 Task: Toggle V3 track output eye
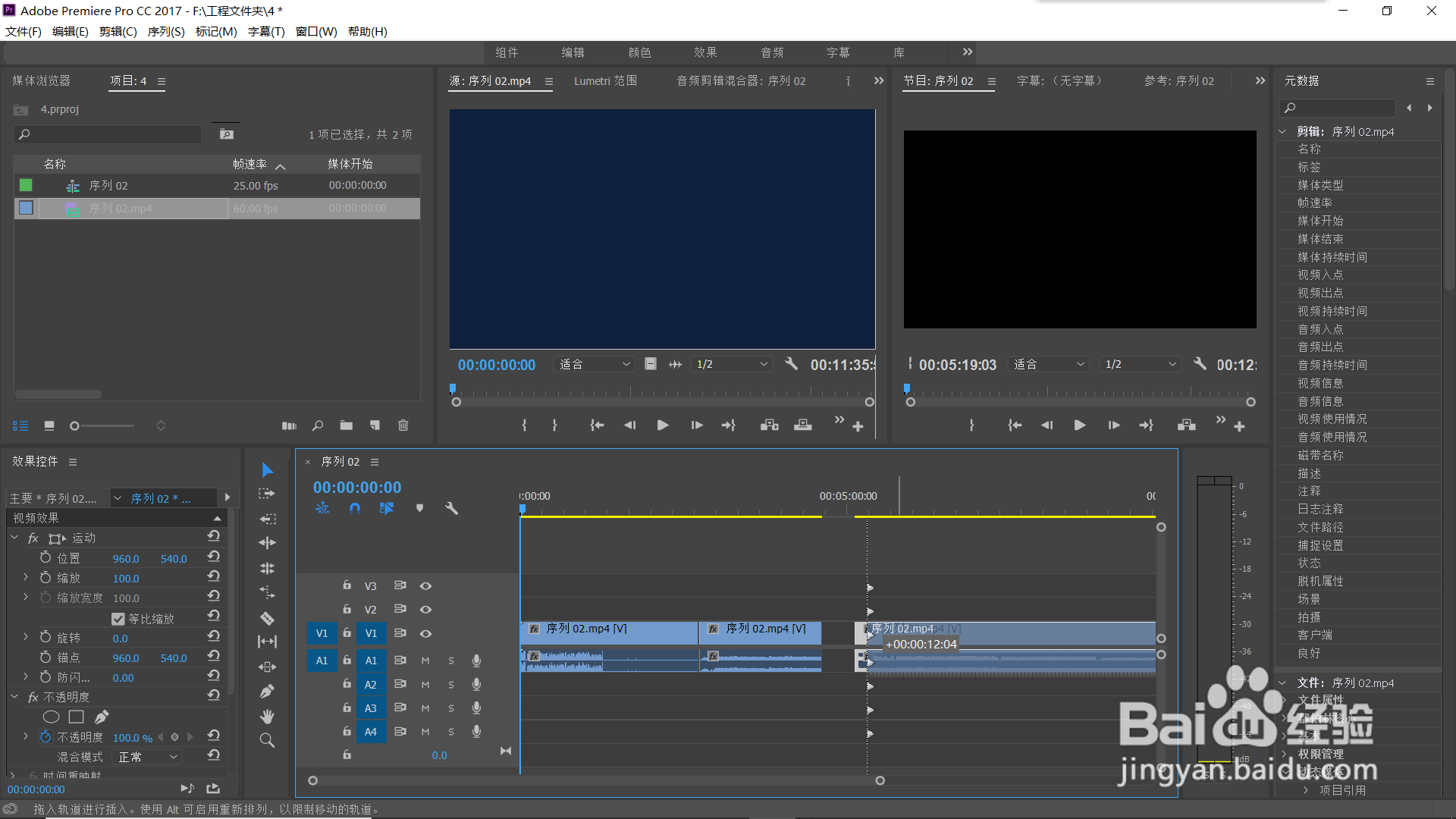point(426,586)
